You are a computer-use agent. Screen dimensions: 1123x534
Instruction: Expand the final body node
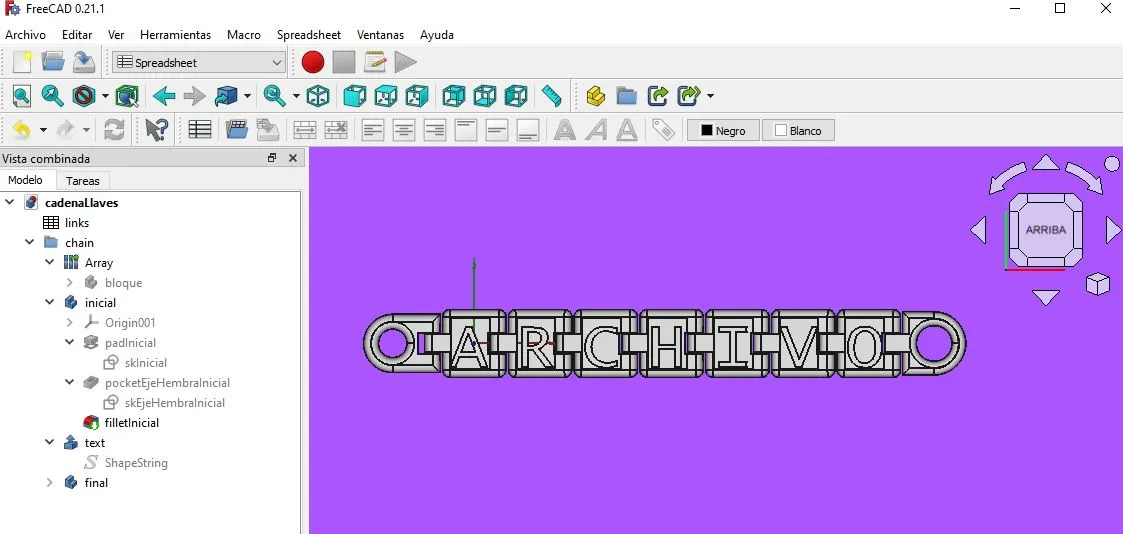click(x=49, y=483)
